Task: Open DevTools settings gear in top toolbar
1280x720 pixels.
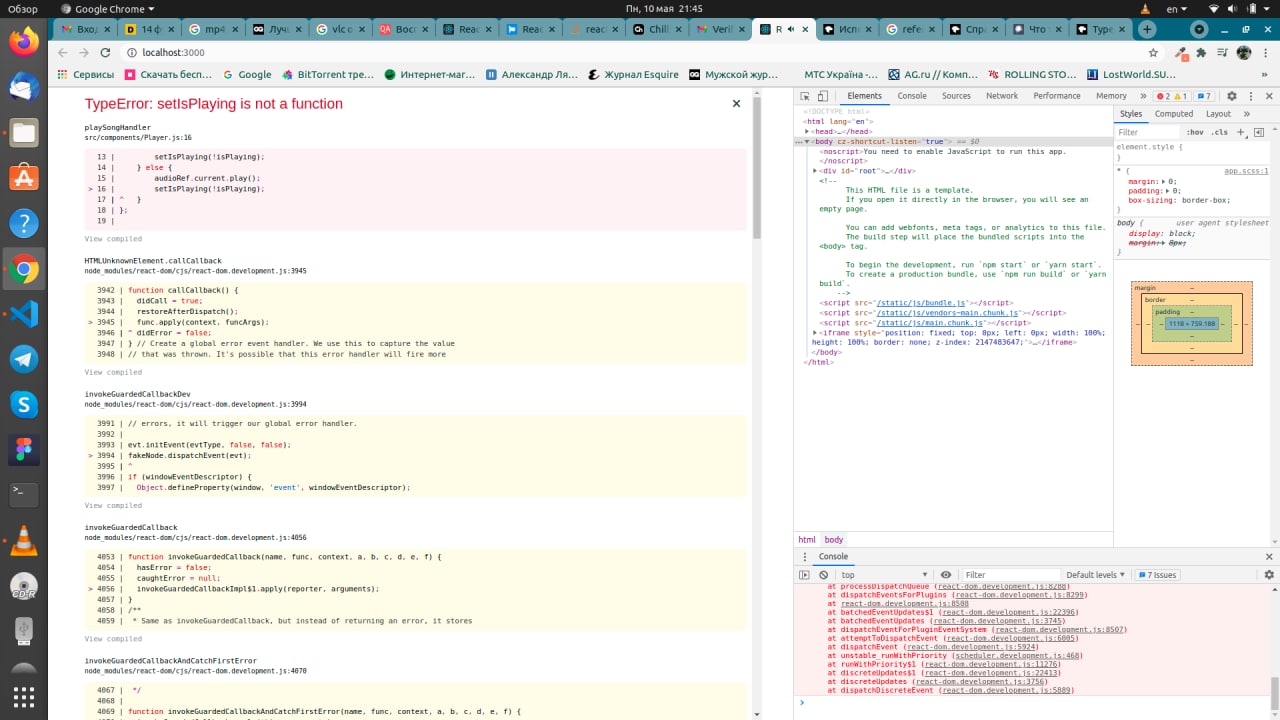Action: click(1232, 96)
